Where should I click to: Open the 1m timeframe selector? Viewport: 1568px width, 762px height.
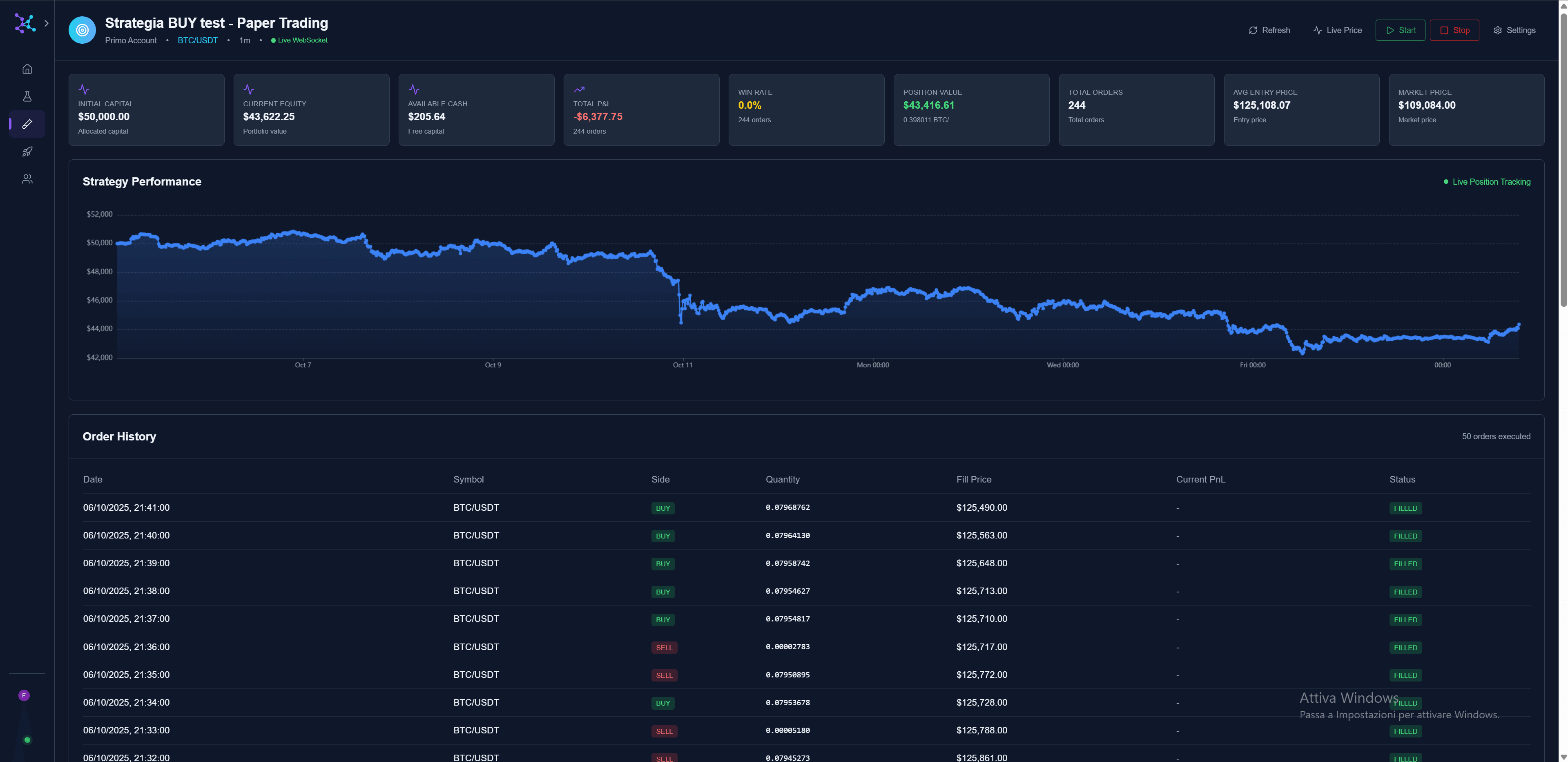click(245, 40)
